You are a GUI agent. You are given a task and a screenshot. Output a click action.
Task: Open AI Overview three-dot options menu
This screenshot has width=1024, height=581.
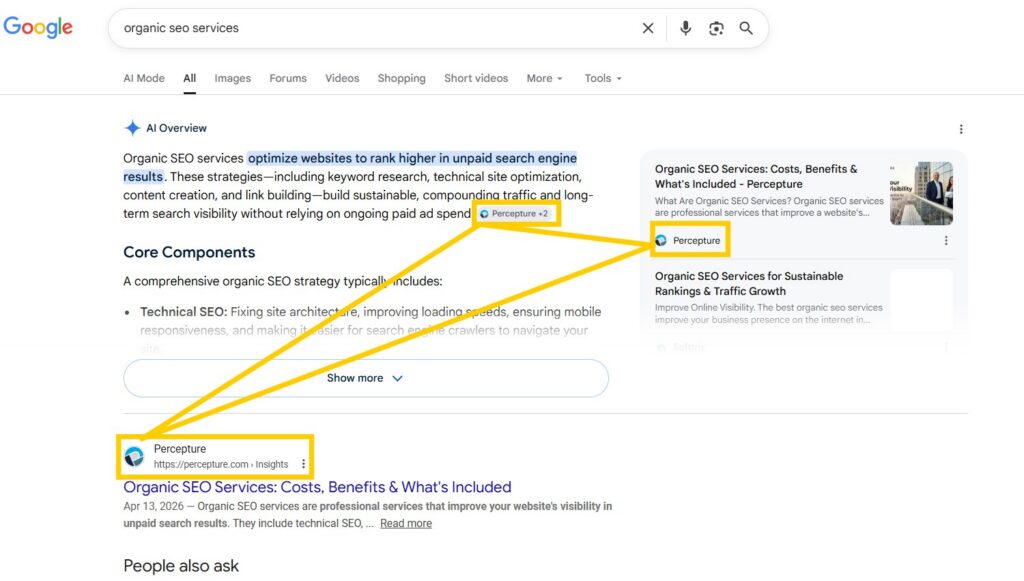[961, 129]
